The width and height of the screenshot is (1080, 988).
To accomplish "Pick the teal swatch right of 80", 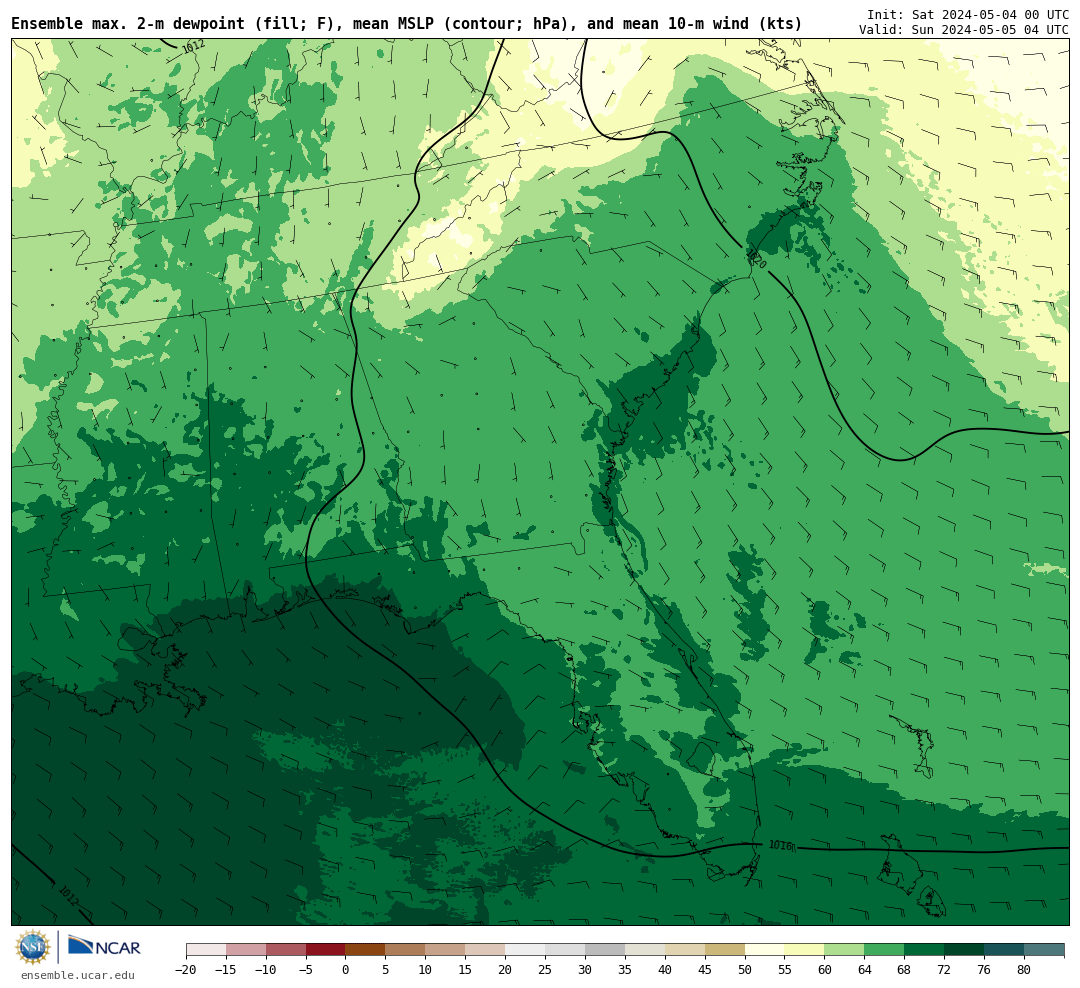I will [x=1045, y=950].
